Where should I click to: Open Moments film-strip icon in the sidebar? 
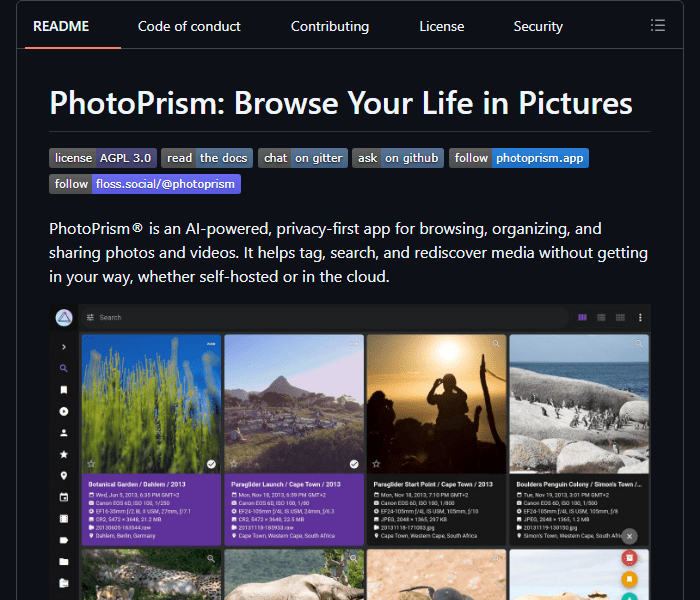(x=64, y=518)
